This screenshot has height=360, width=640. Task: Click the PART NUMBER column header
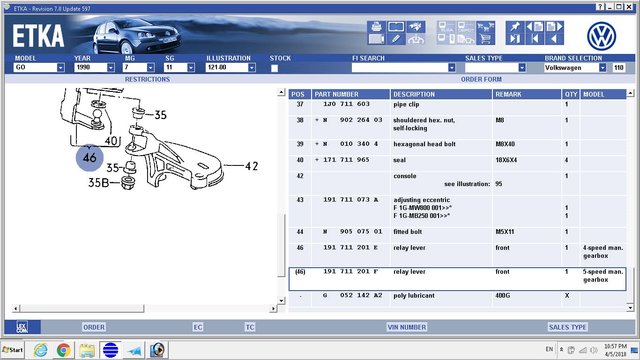coord(351,94)
